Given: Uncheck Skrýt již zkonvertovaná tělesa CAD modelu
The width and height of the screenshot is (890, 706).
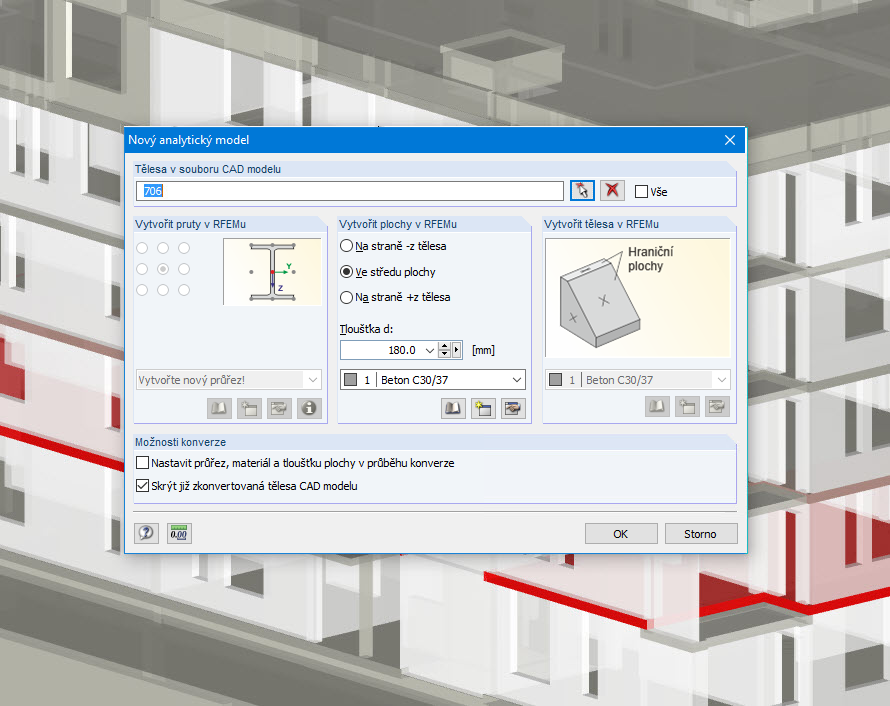Looking at the screenshot, I should coord(144,486).
